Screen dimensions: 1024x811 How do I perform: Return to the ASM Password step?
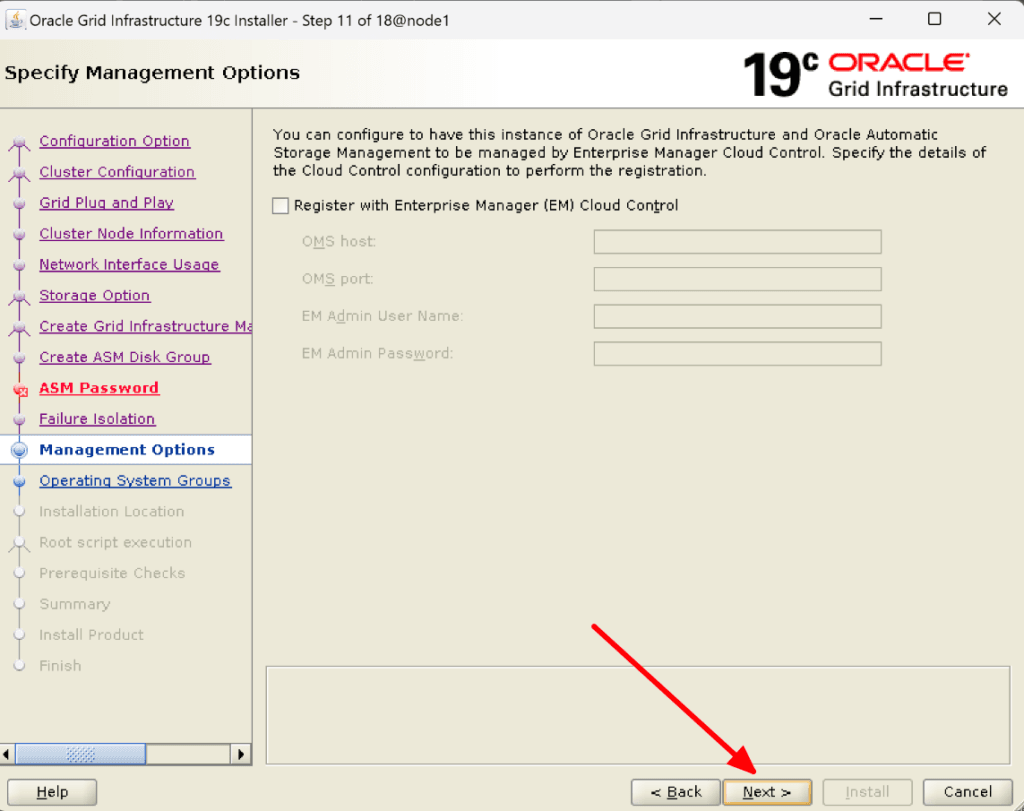tap(99, 388)
